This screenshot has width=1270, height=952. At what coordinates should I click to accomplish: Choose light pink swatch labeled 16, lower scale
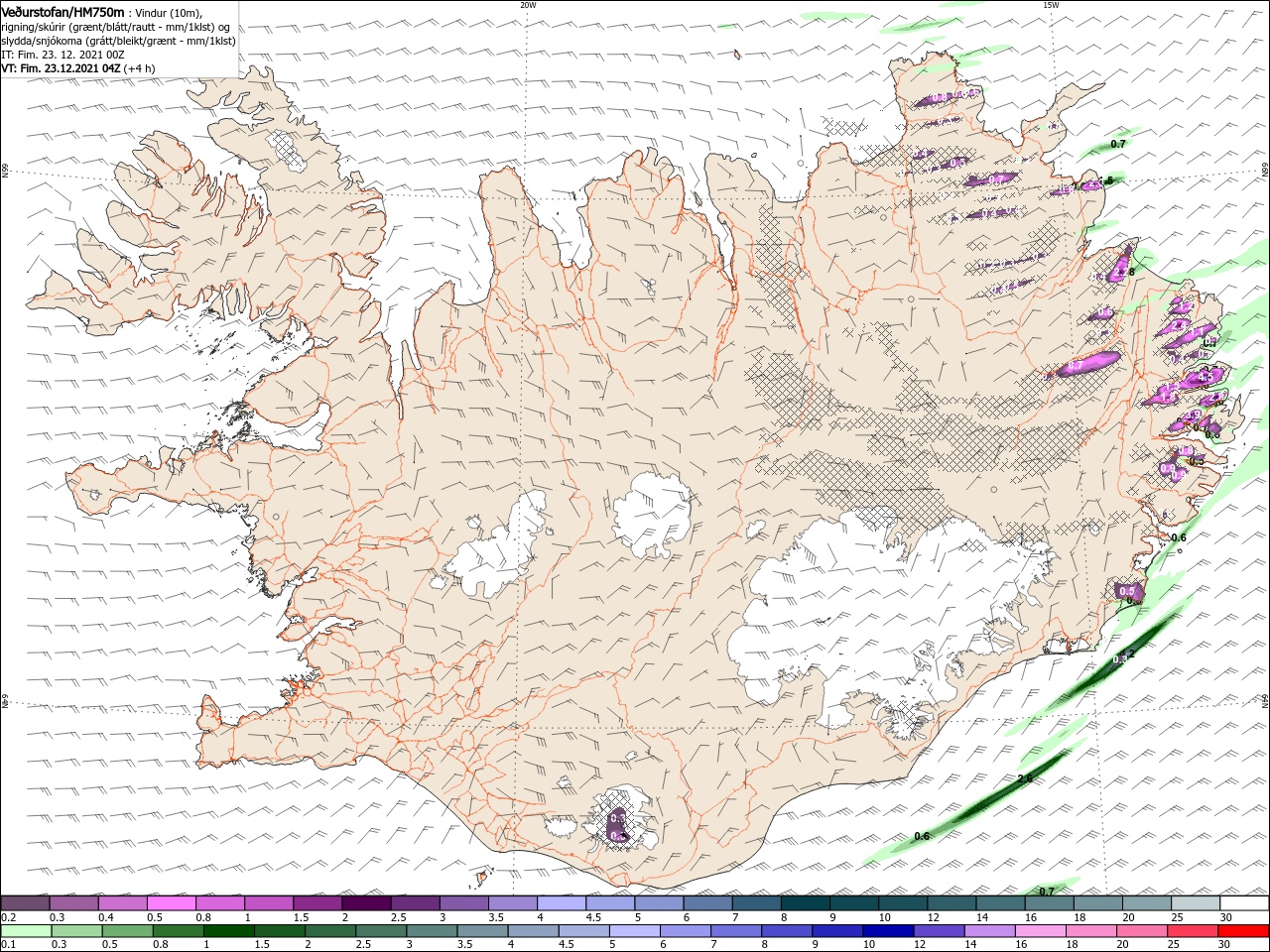(x=1039, y=931)
